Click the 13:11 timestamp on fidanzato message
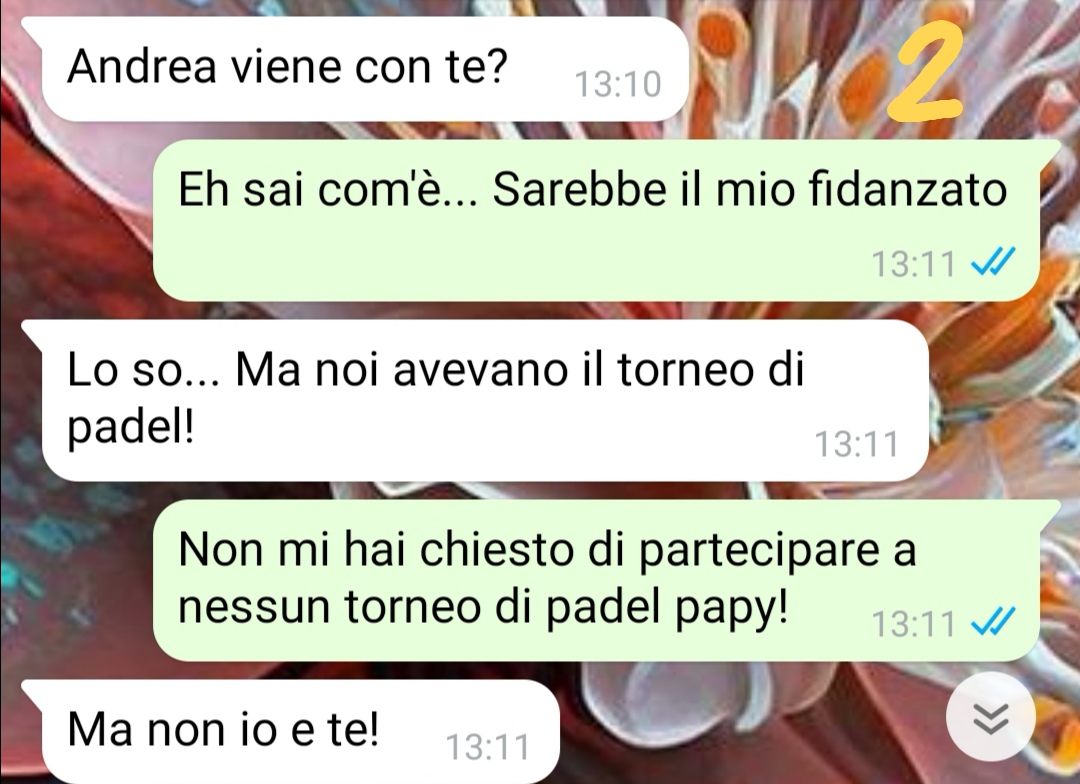The height and width of the screenshot is (784, 1080). click(913, 263)
